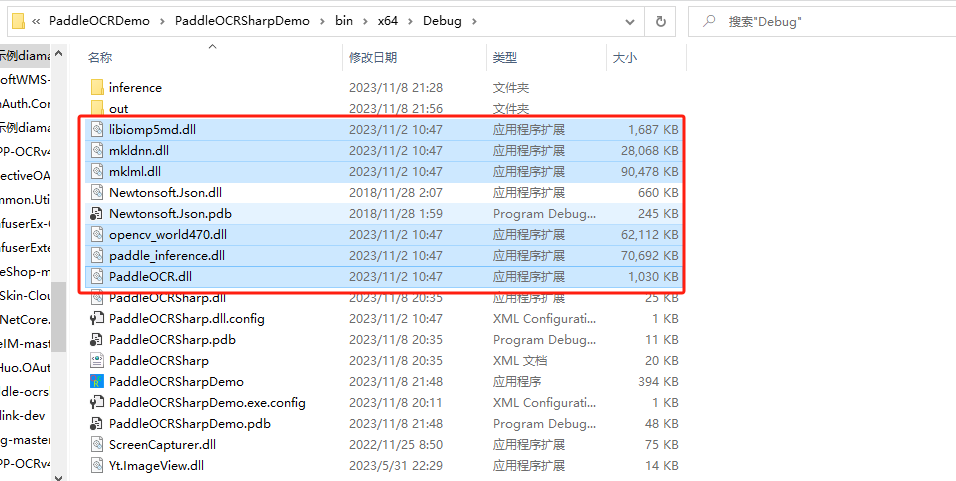The image size is (956, 481).
Task: Expand the hidden path breadcrumb chevrons
Action: 37,21
